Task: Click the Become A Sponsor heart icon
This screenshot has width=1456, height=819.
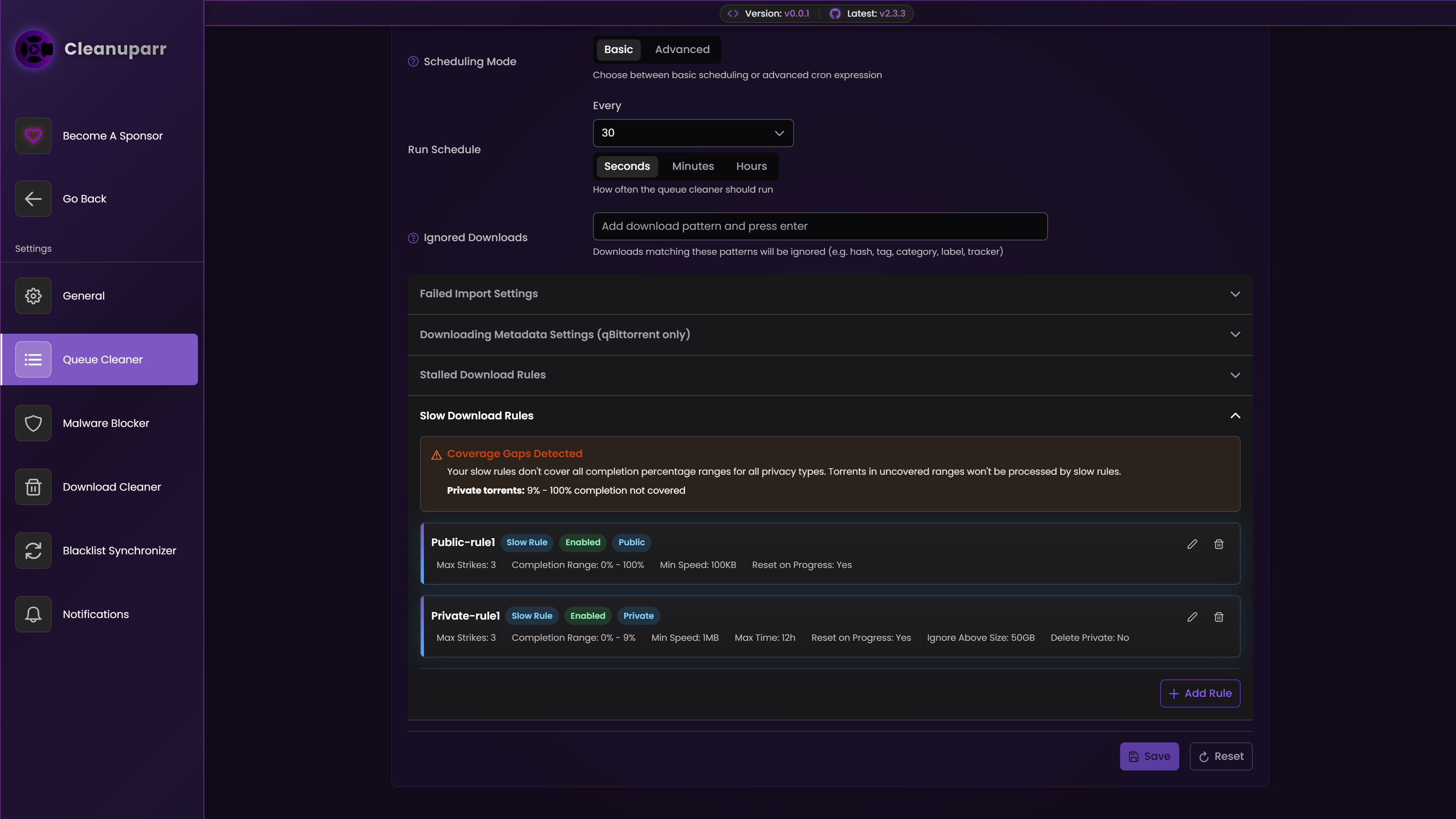Action: [33, 136]
